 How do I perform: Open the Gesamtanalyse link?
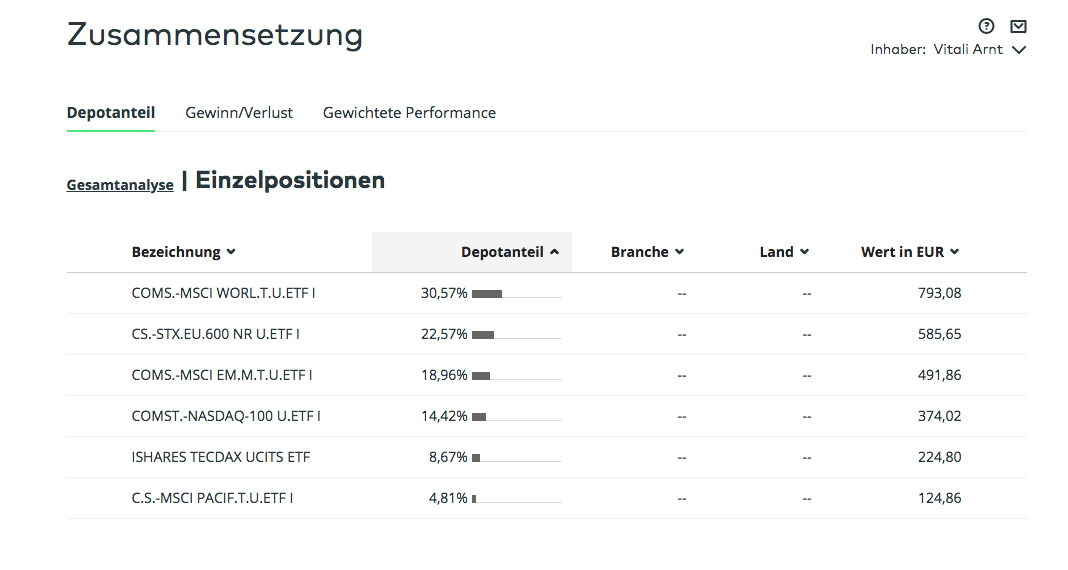point(120,185)
